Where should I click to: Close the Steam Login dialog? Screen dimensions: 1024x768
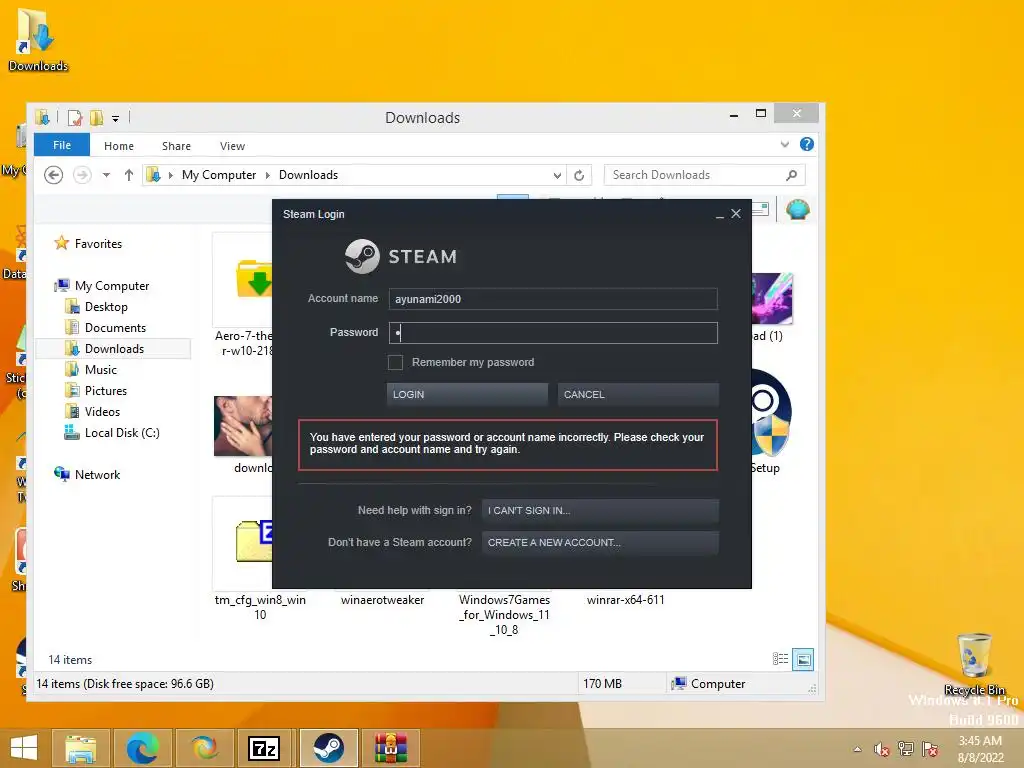pos(736,214)
